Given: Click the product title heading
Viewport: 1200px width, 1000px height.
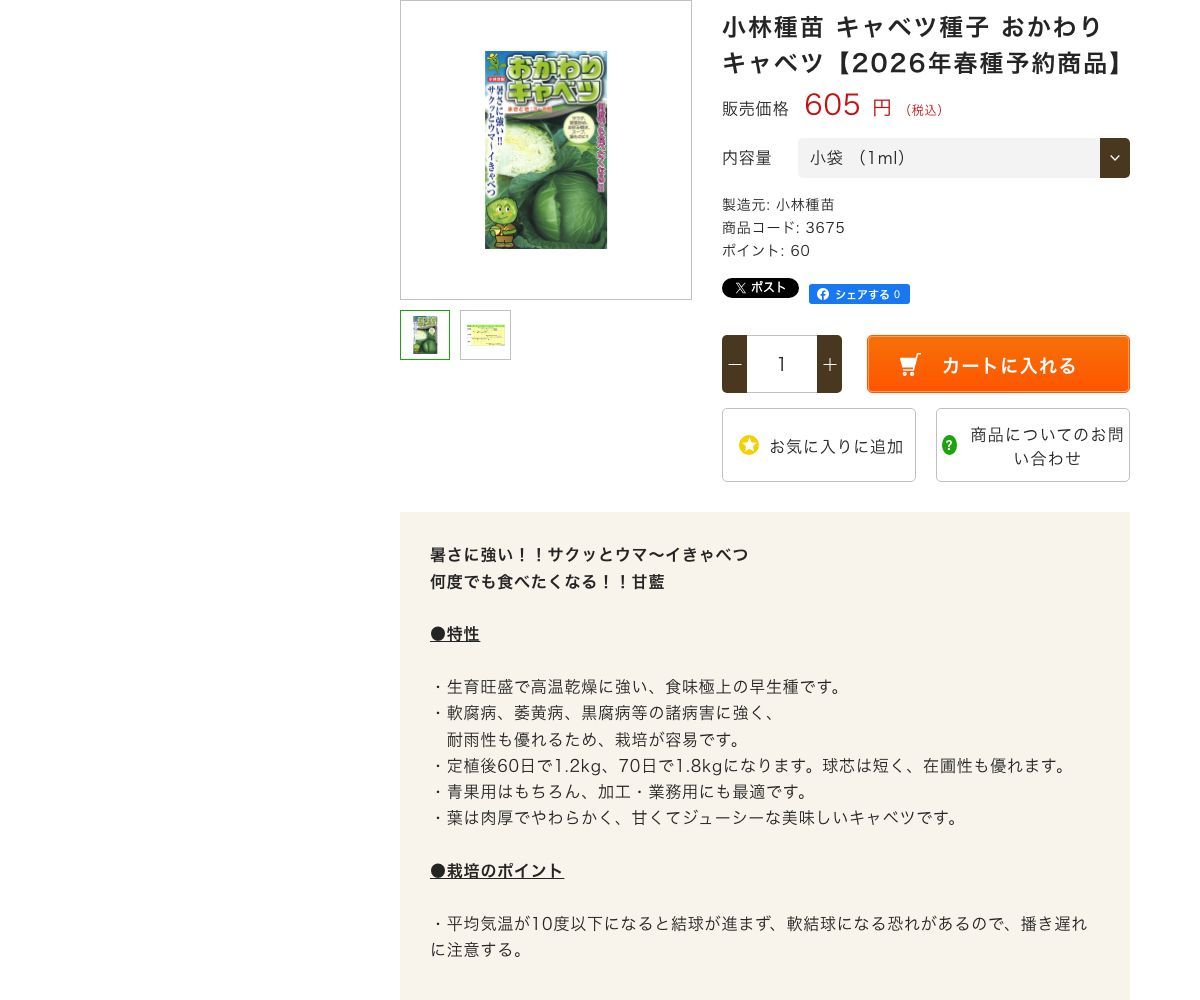Looking at the screenshot, I should (x=925, y=45).
